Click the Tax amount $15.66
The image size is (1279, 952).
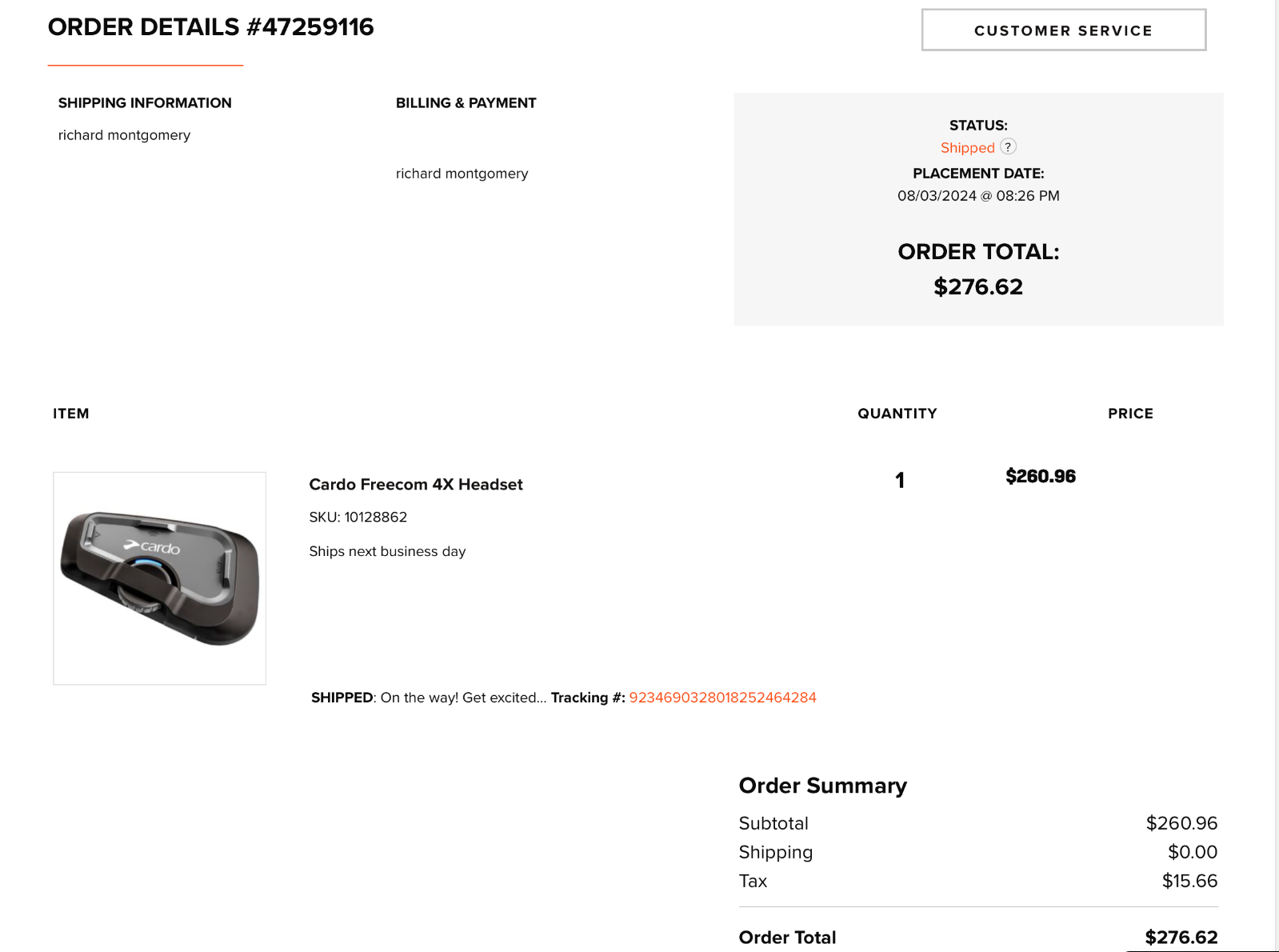point(1189,881)
